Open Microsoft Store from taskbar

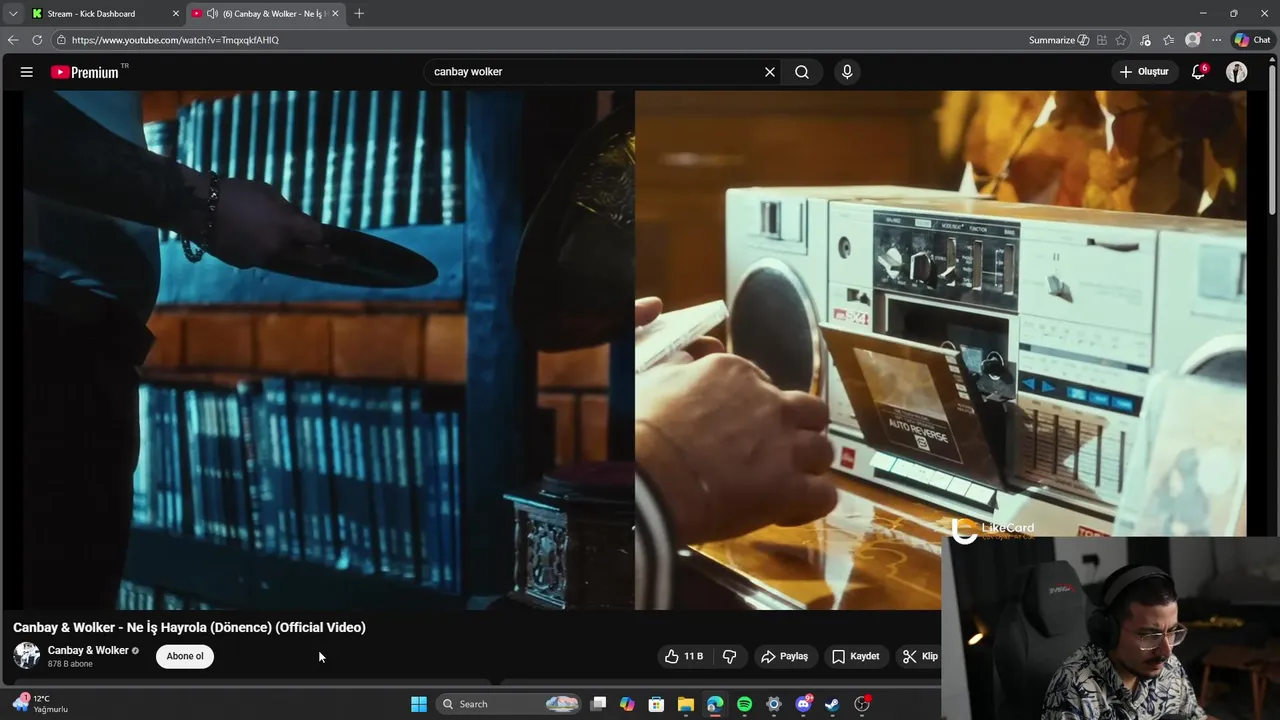(x=656, y=704)
